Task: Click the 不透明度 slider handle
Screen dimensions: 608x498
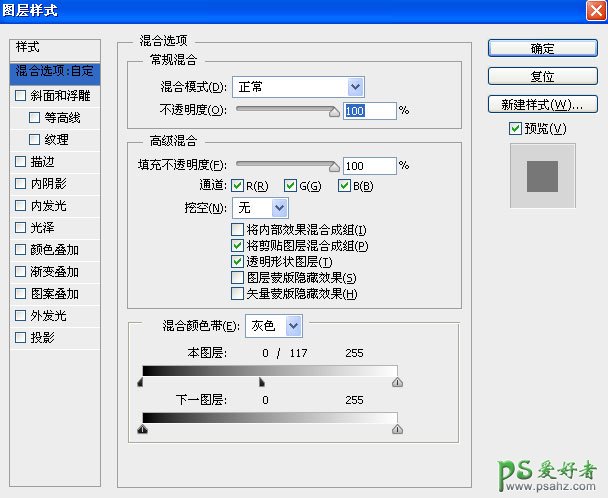Action: pyautogui.click(x=334, y=112)
